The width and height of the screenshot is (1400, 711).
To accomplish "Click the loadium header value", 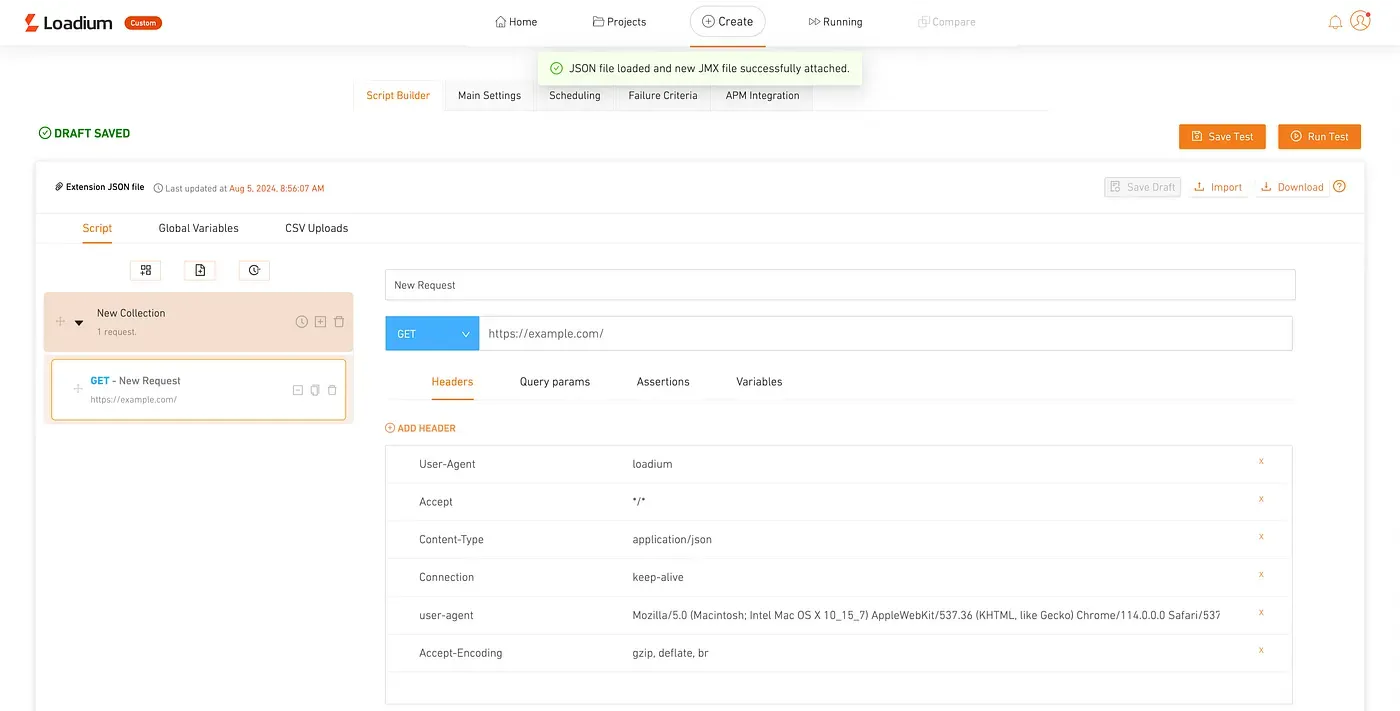I will click(x=652, y=464).
